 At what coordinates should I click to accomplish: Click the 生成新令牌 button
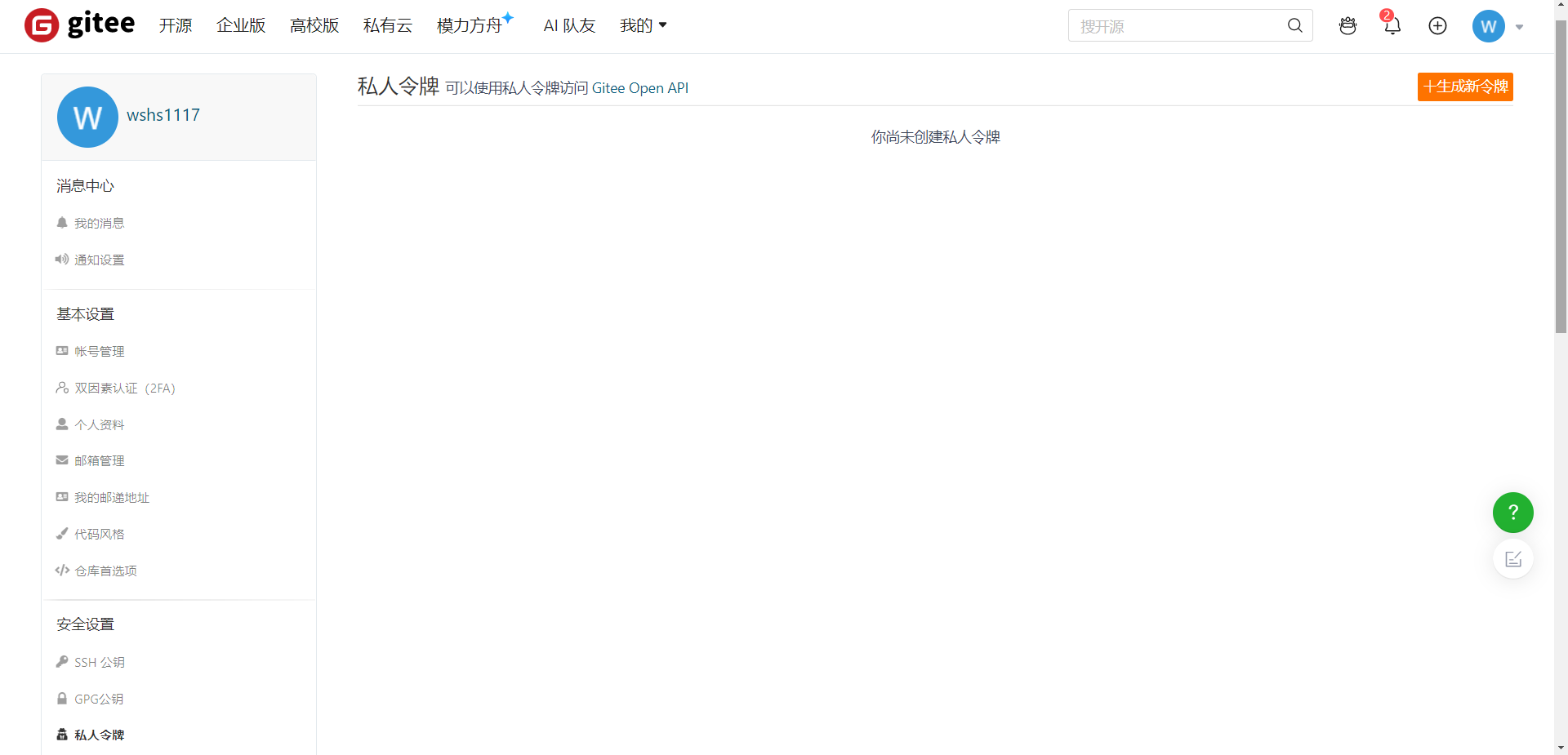(1465, 87)
